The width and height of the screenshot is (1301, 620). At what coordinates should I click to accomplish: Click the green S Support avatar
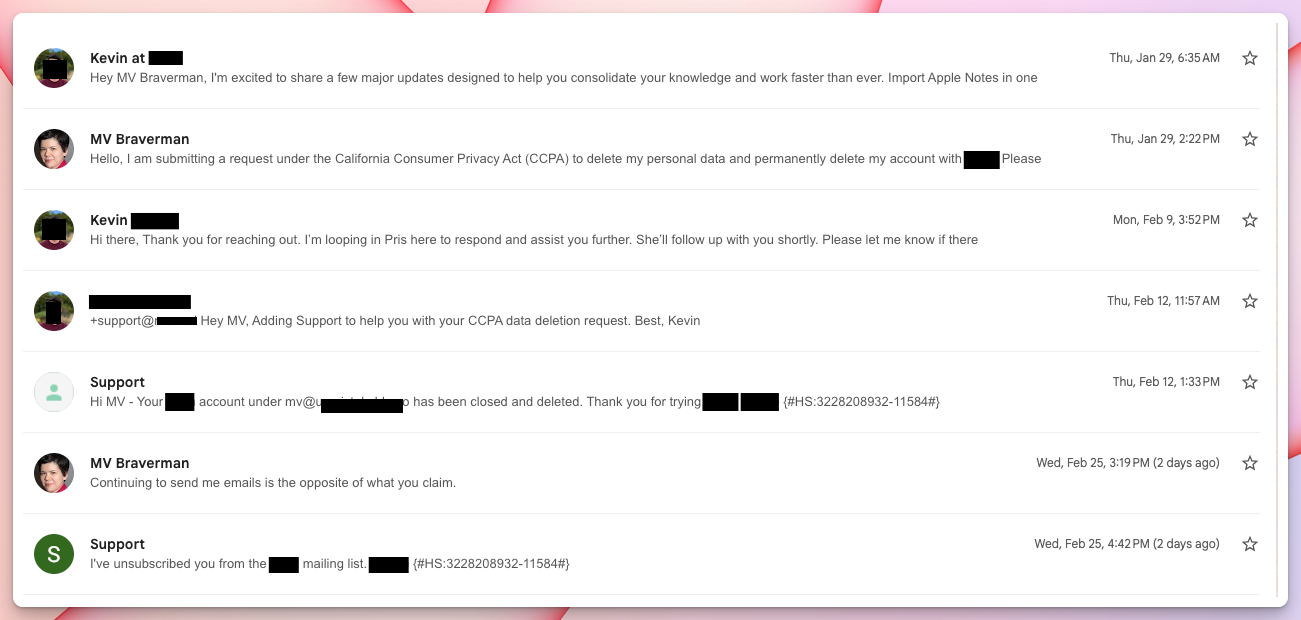54,554
